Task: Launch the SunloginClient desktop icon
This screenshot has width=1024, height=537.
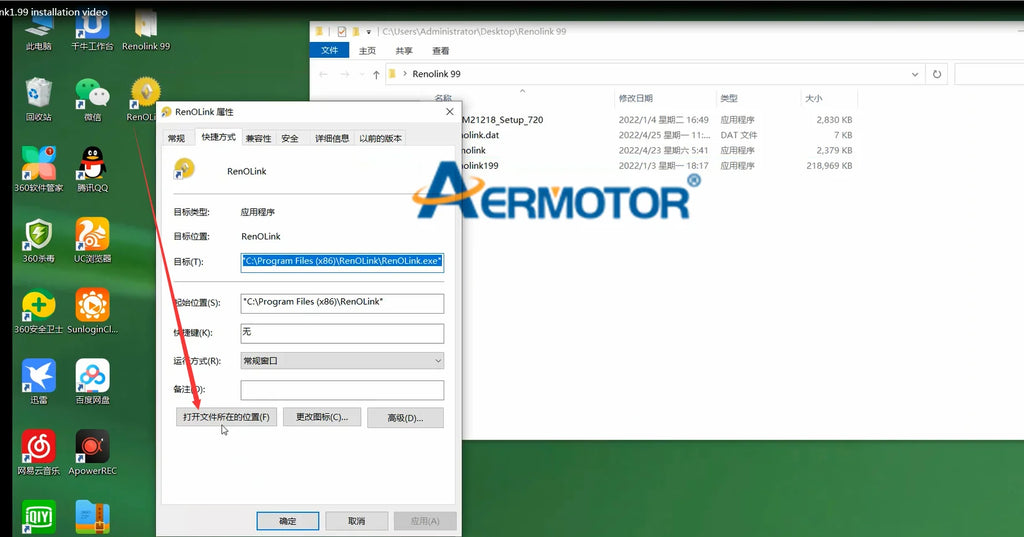Action: click(x=92, y=311)
